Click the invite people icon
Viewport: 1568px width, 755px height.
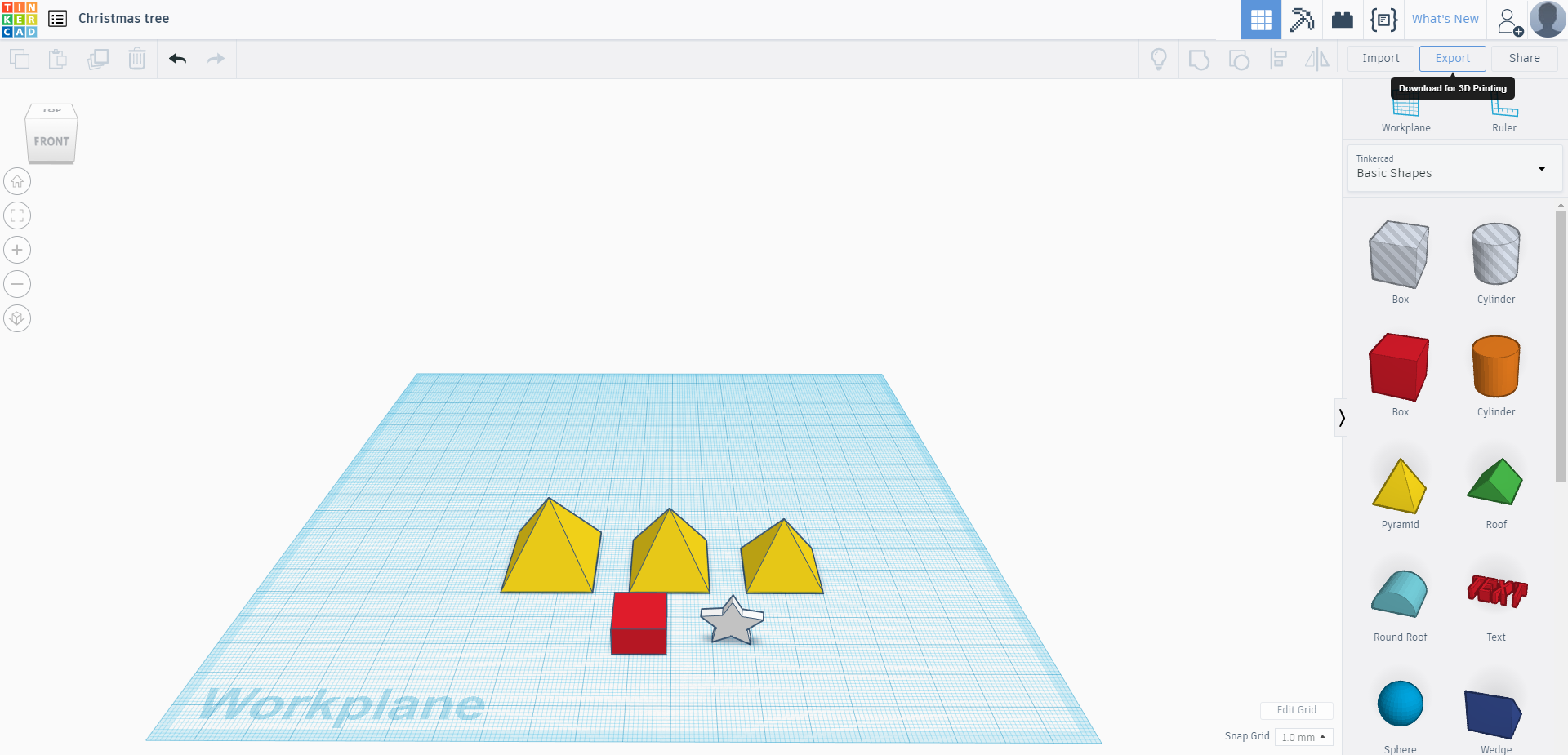coord(1509,20)
